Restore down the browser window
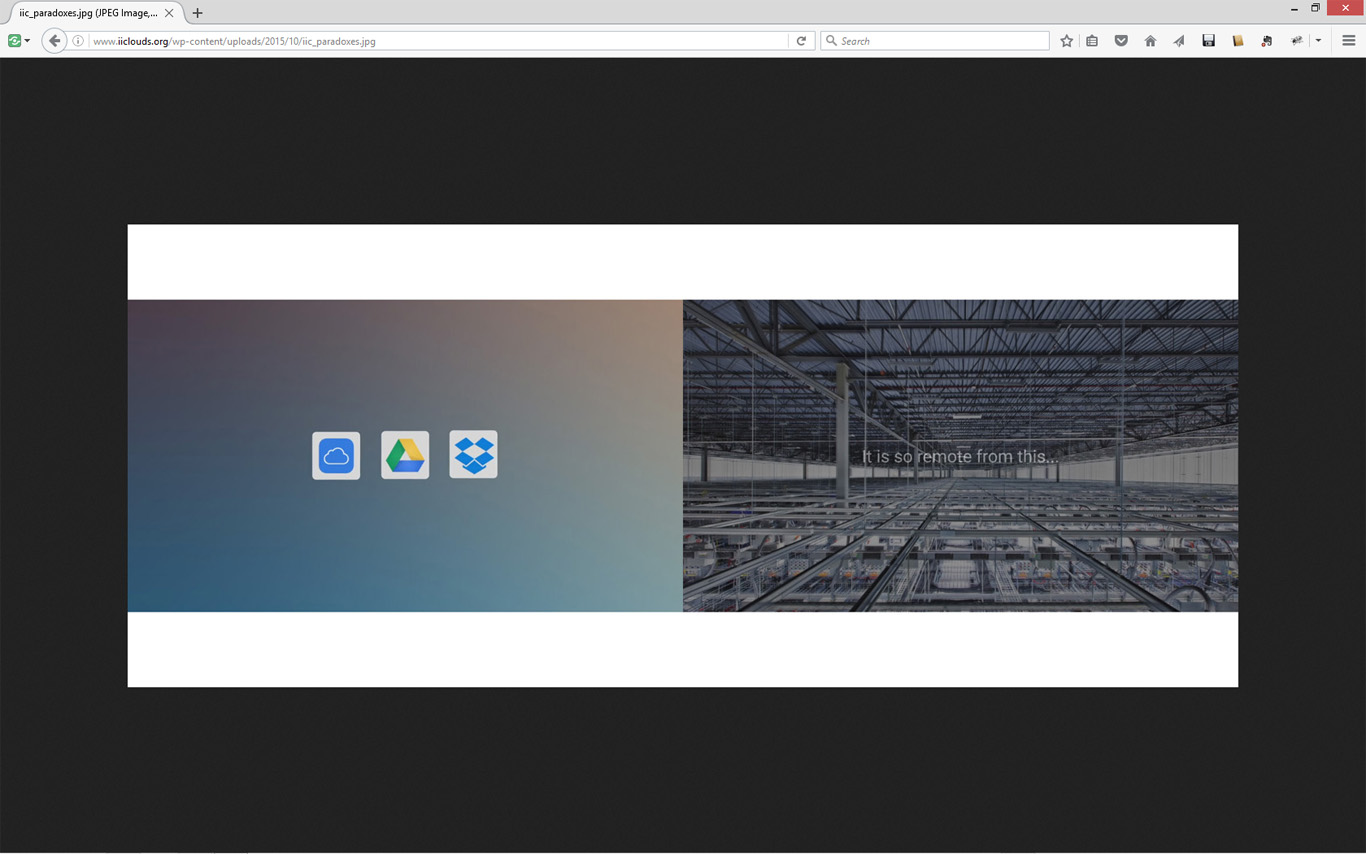The width and height of the screenshot is (1366, 854). click(x=1316, y=8)
